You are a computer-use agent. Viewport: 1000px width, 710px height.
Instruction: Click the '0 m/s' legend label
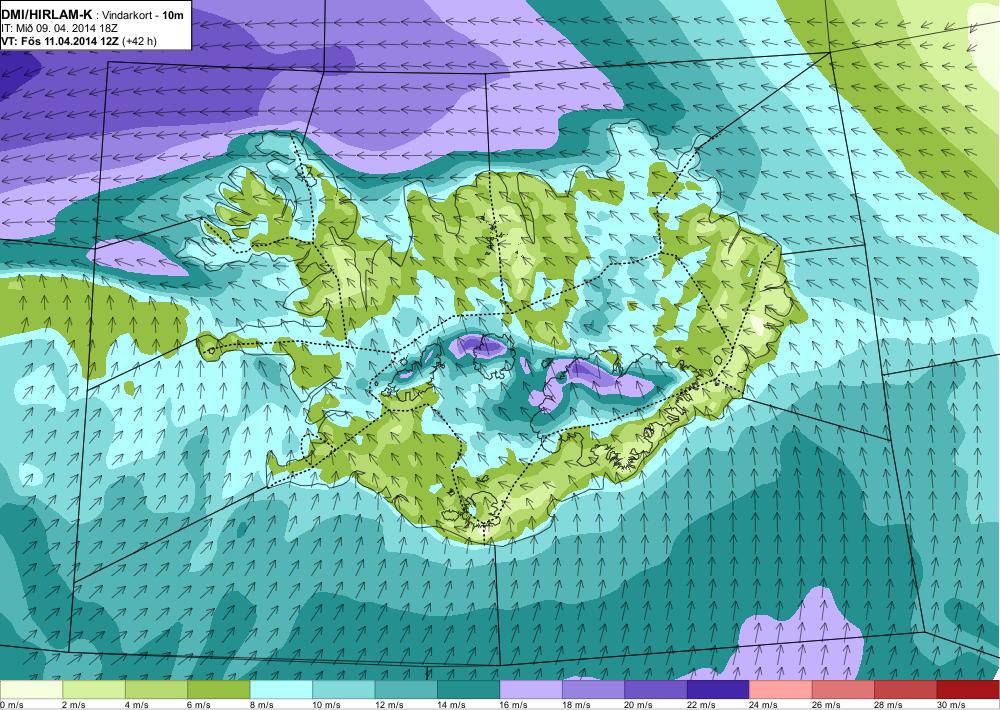click(x=11, y=705)
